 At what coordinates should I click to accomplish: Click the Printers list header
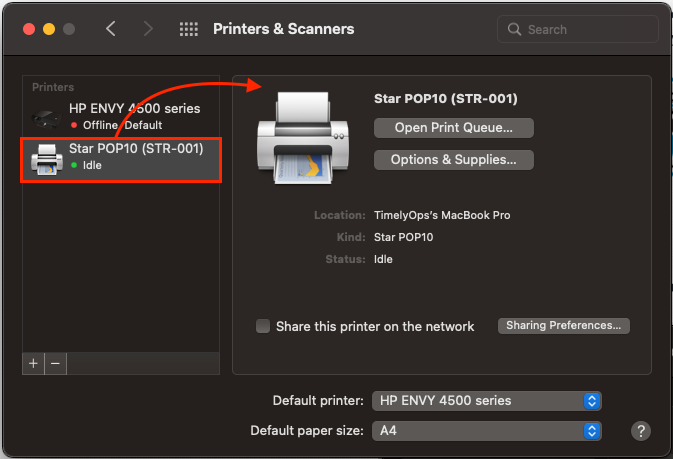53,87
